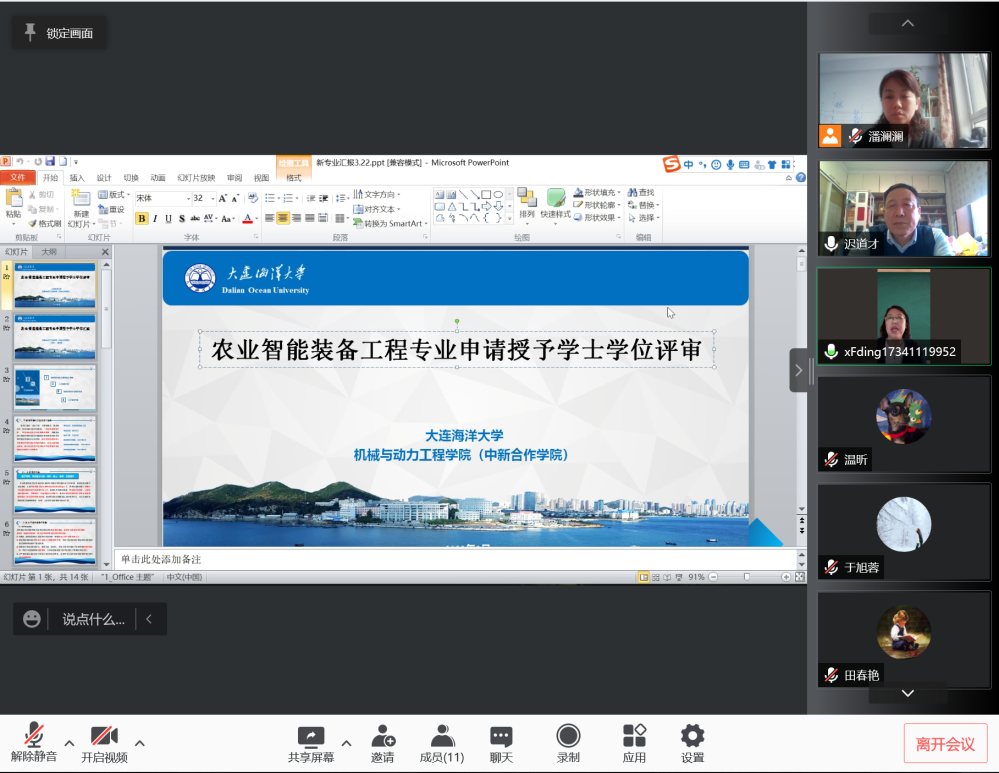The height and width of the screenshot is (773, 999).
Task: Toggle 锁定画面 pin screen lock
Action: pyautogui.click(x=58, y=33)
